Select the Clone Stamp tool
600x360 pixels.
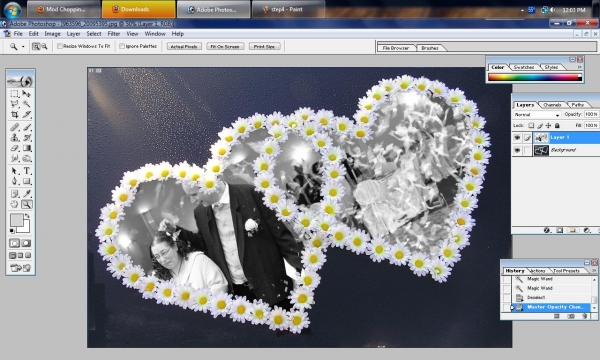click(x=15, y=138)
